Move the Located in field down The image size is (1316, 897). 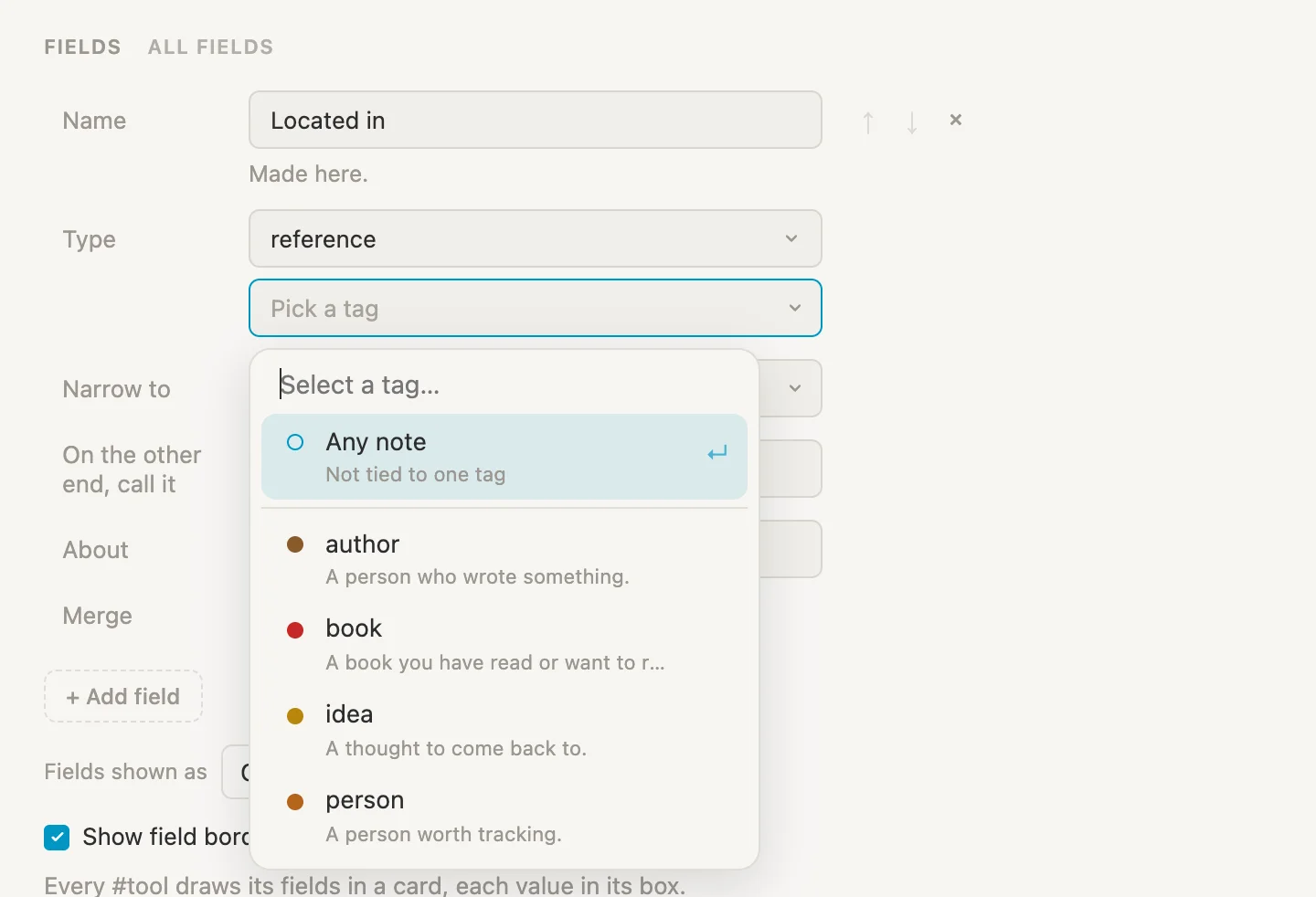pyautogui.click(x=912, y=121)
